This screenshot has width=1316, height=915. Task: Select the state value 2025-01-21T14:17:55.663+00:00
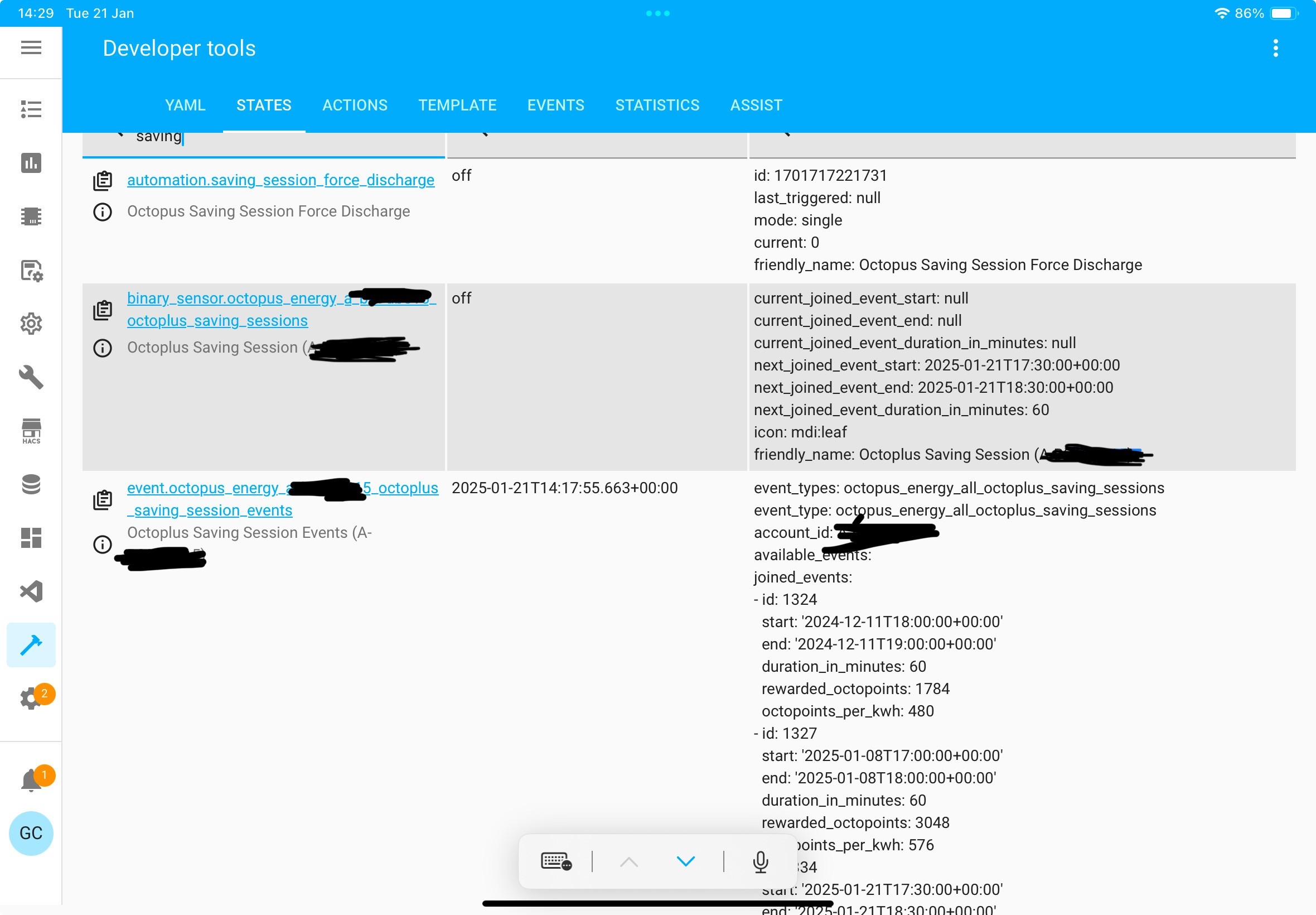pyautogui.click(x=564, y=488)
